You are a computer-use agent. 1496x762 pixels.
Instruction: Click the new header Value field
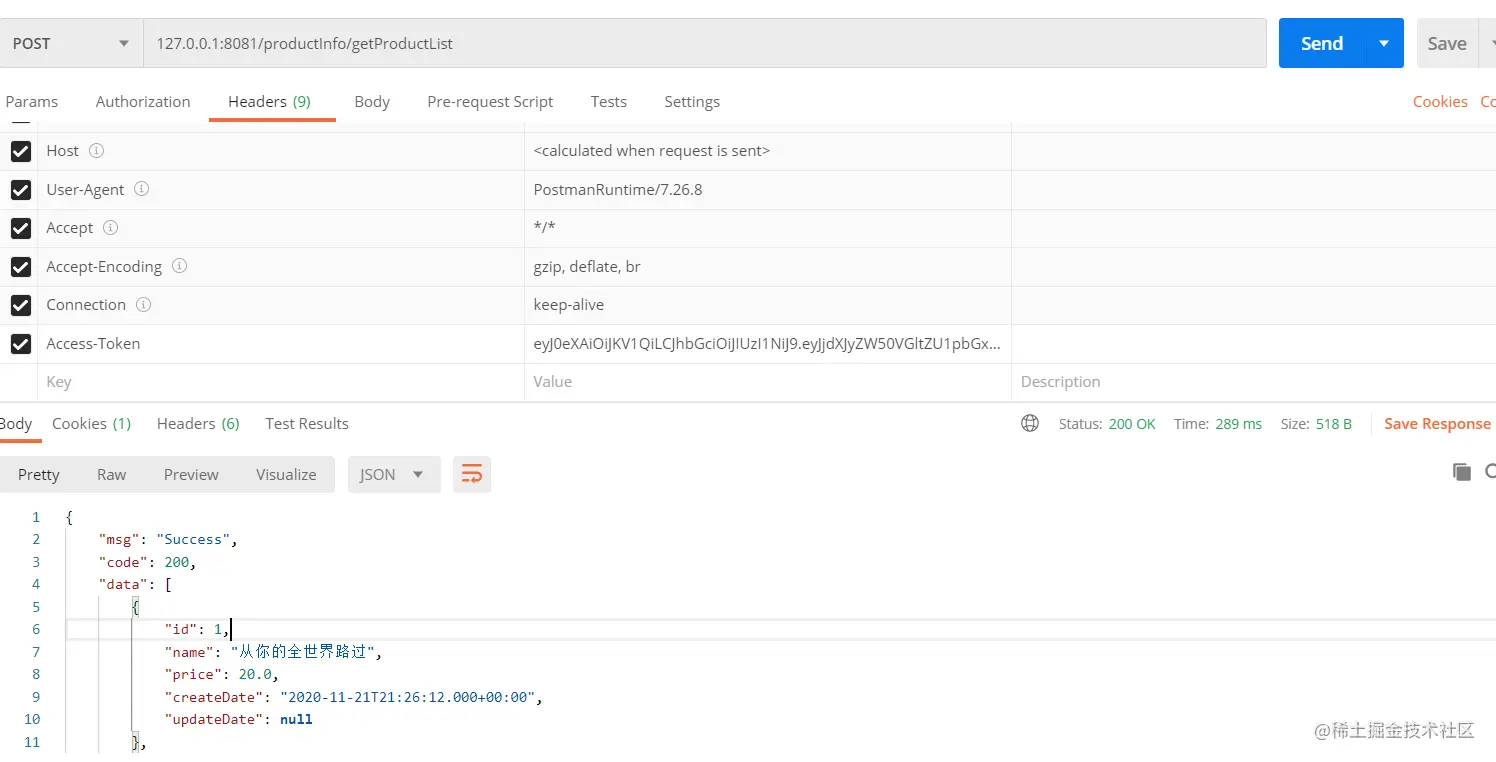767,382
